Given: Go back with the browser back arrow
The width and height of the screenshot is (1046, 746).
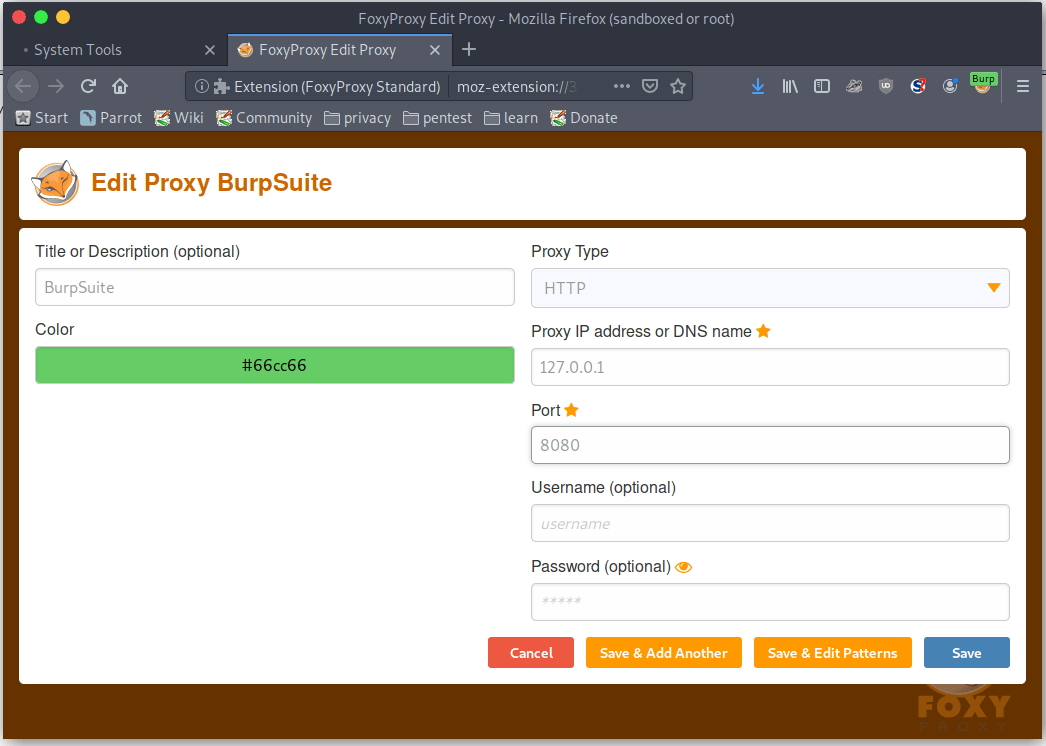Looking at the screenshot, I should (23, 86).
